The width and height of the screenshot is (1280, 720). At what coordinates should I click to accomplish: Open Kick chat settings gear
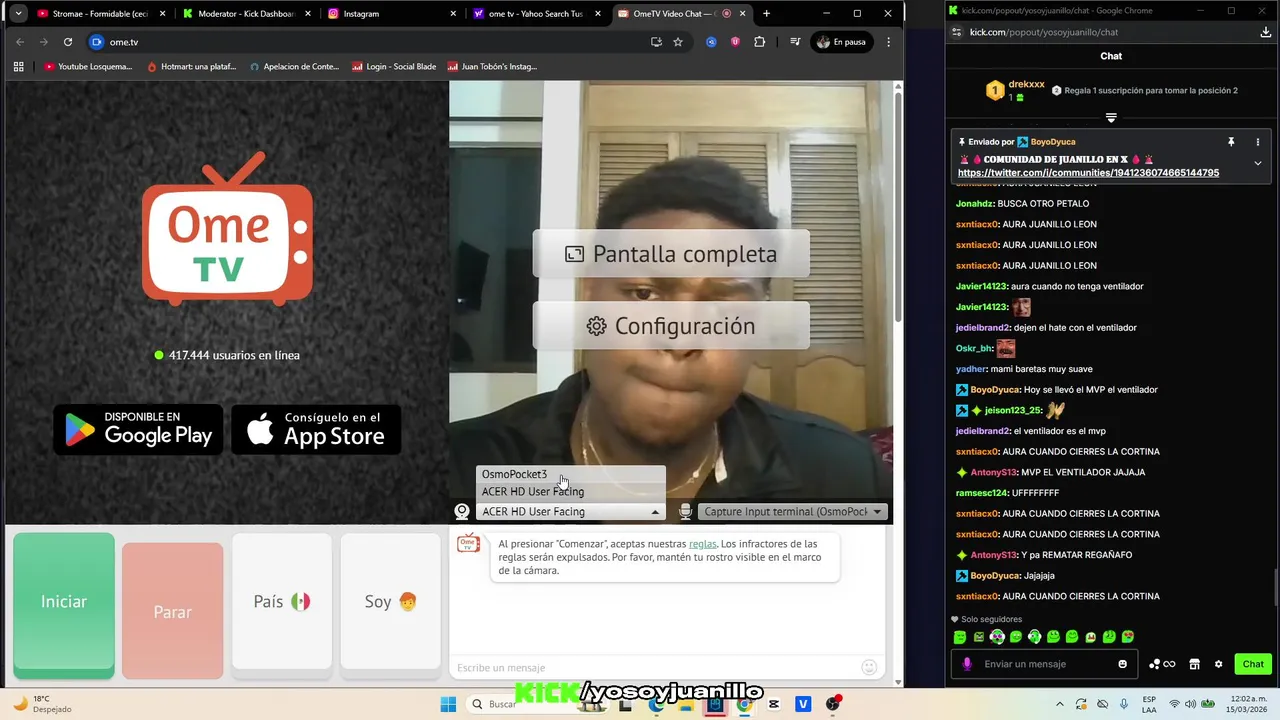(x=1218, y=664)
